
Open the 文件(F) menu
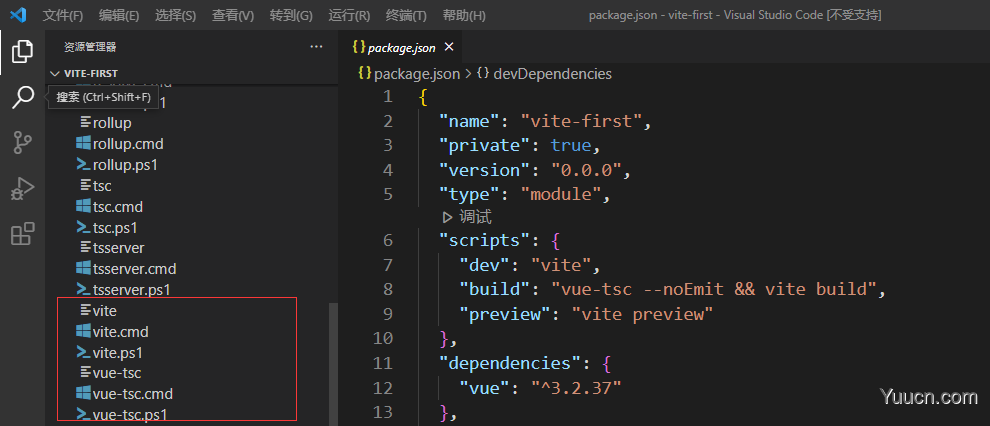63,15
